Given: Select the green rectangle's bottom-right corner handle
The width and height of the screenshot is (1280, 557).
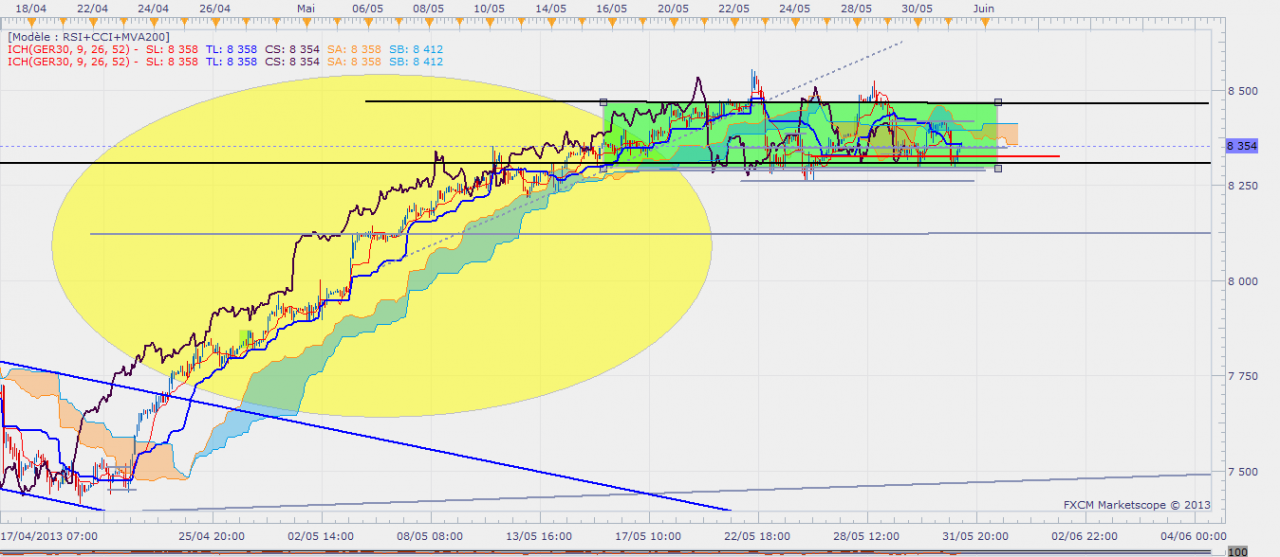Looking at the screenshot, I should pyautogui.click(x=999, y=168).
